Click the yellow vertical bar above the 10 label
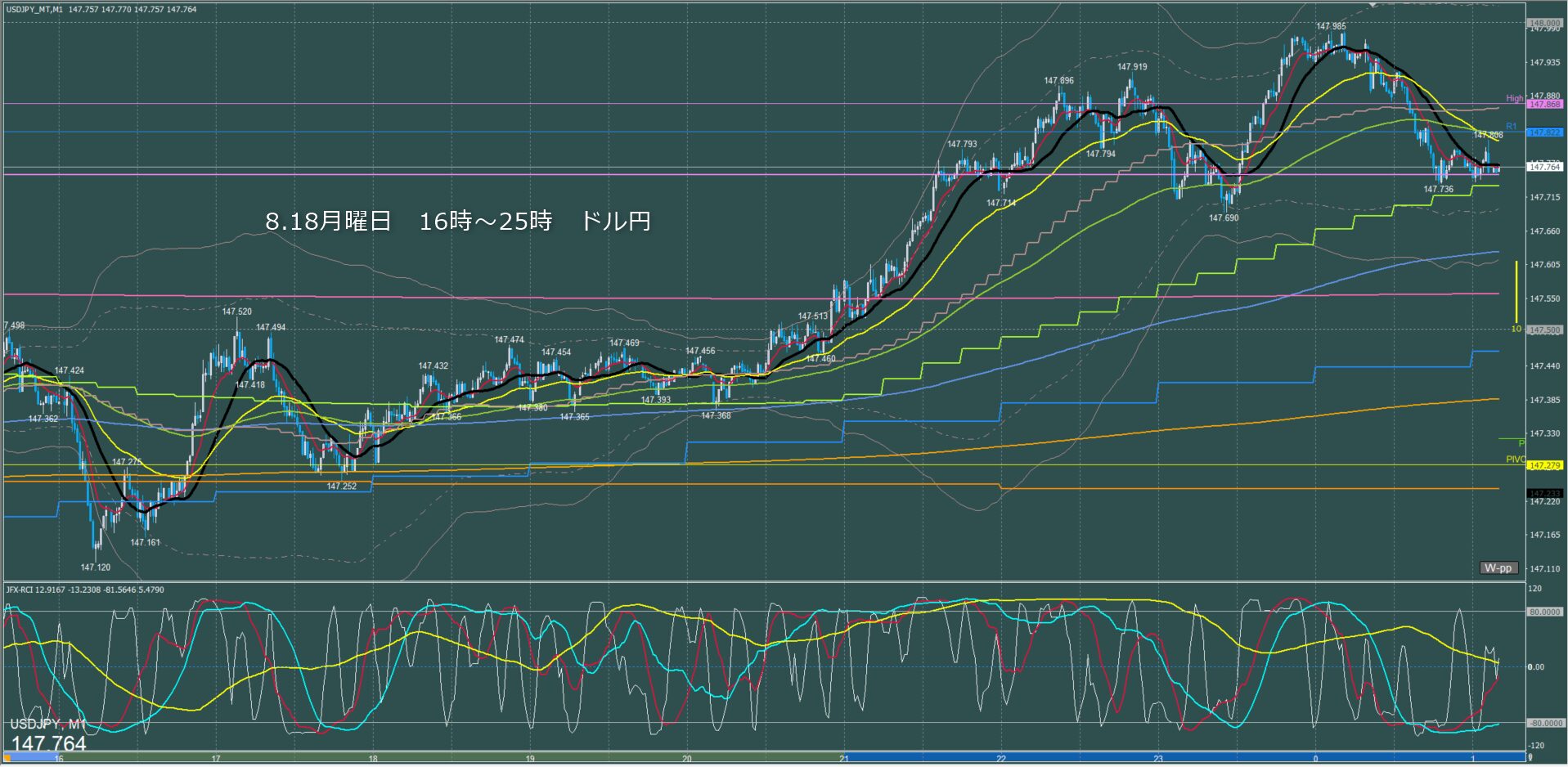The width and height of the screenshot is (1568, 767). (x=1516, y=291)
